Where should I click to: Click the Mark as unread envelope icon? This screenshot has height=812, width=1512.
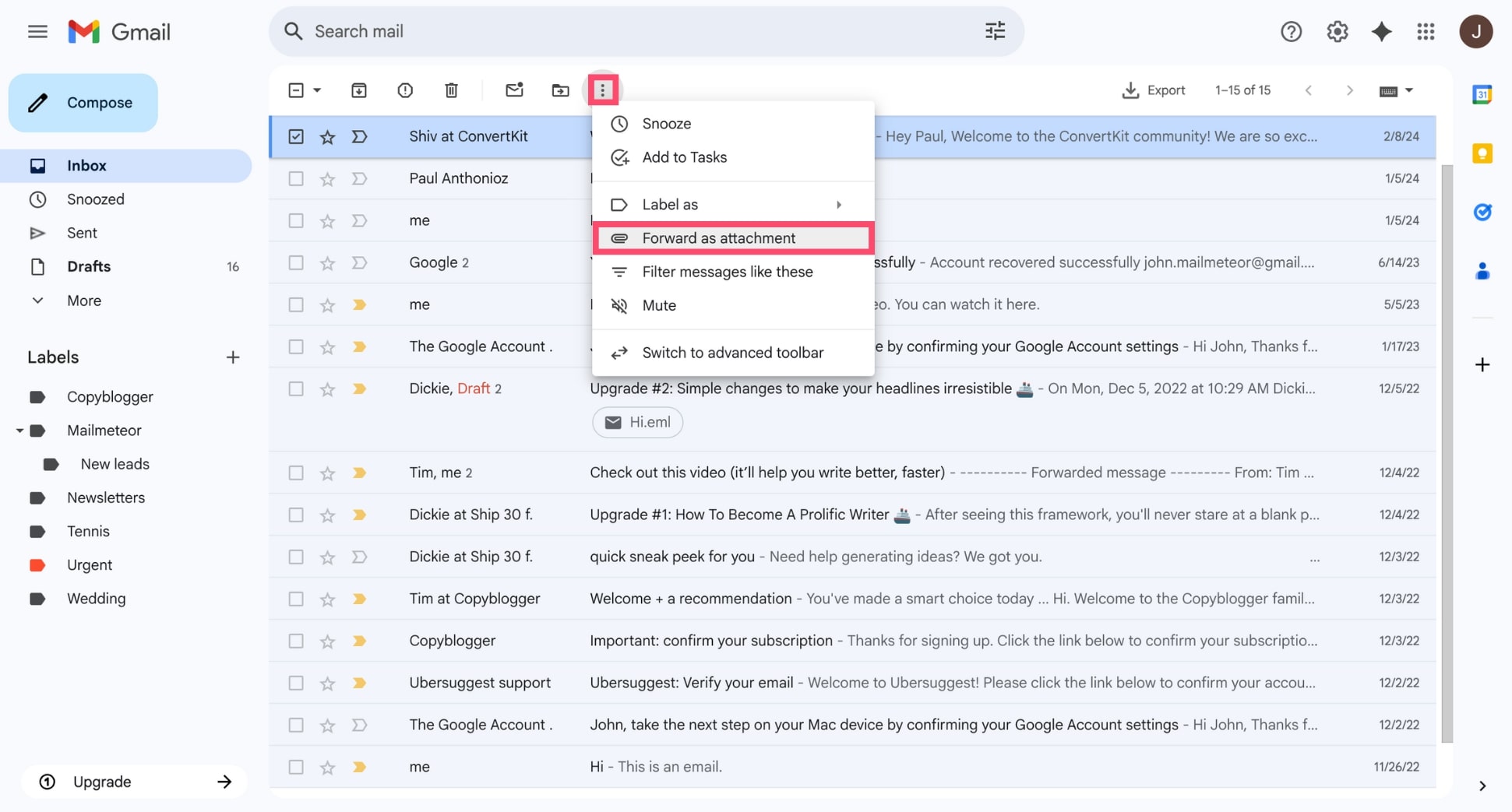(x=514, y=90)
